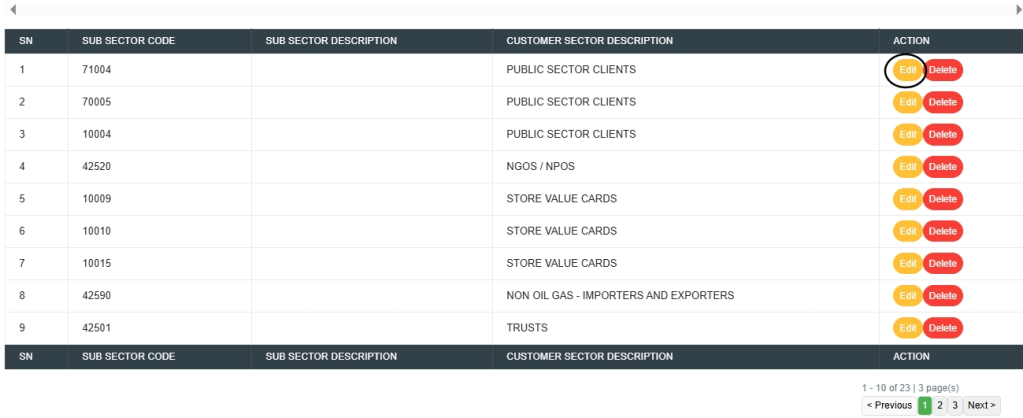Jump to page 3
This screenshot has width=1023, height=418.
[955, 405]
